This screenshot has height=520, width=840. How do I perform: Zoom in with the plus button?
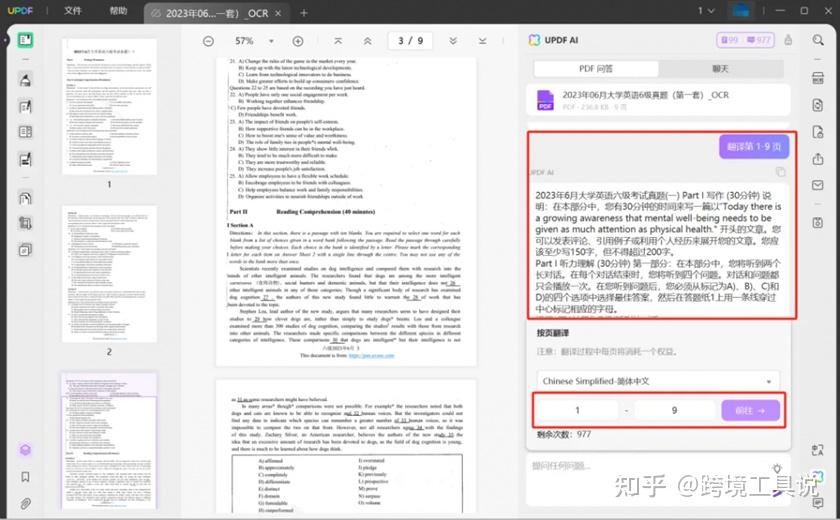pyautogui.click(x=298, y=41)
